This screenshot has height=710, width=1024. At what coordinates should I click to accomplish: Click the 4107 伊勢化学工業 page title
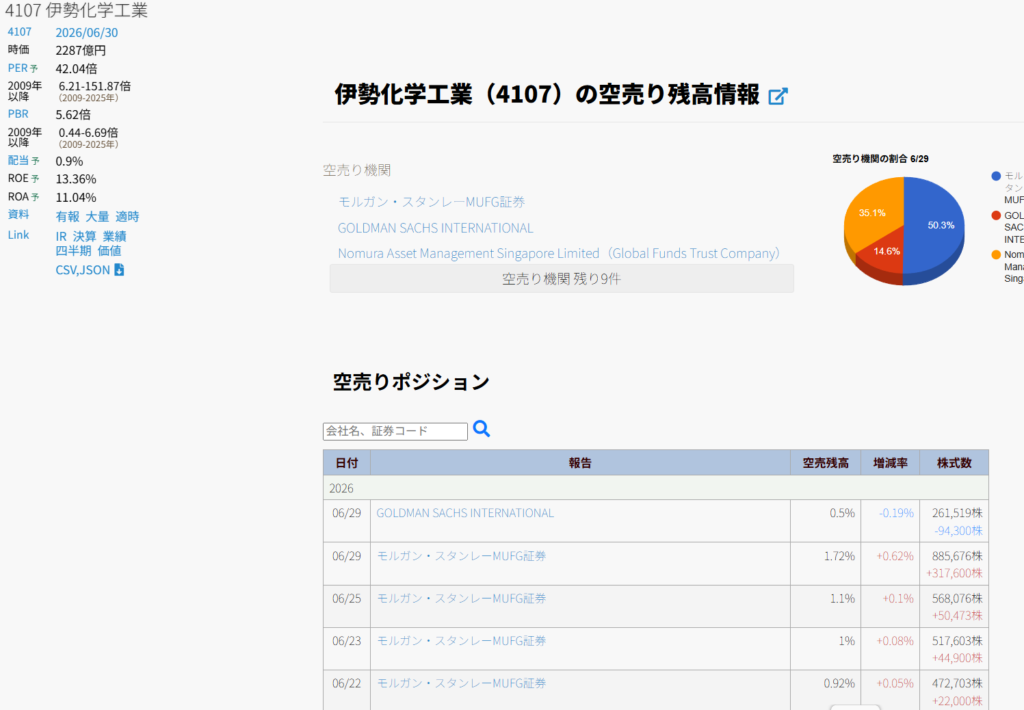tap(76, 10)
